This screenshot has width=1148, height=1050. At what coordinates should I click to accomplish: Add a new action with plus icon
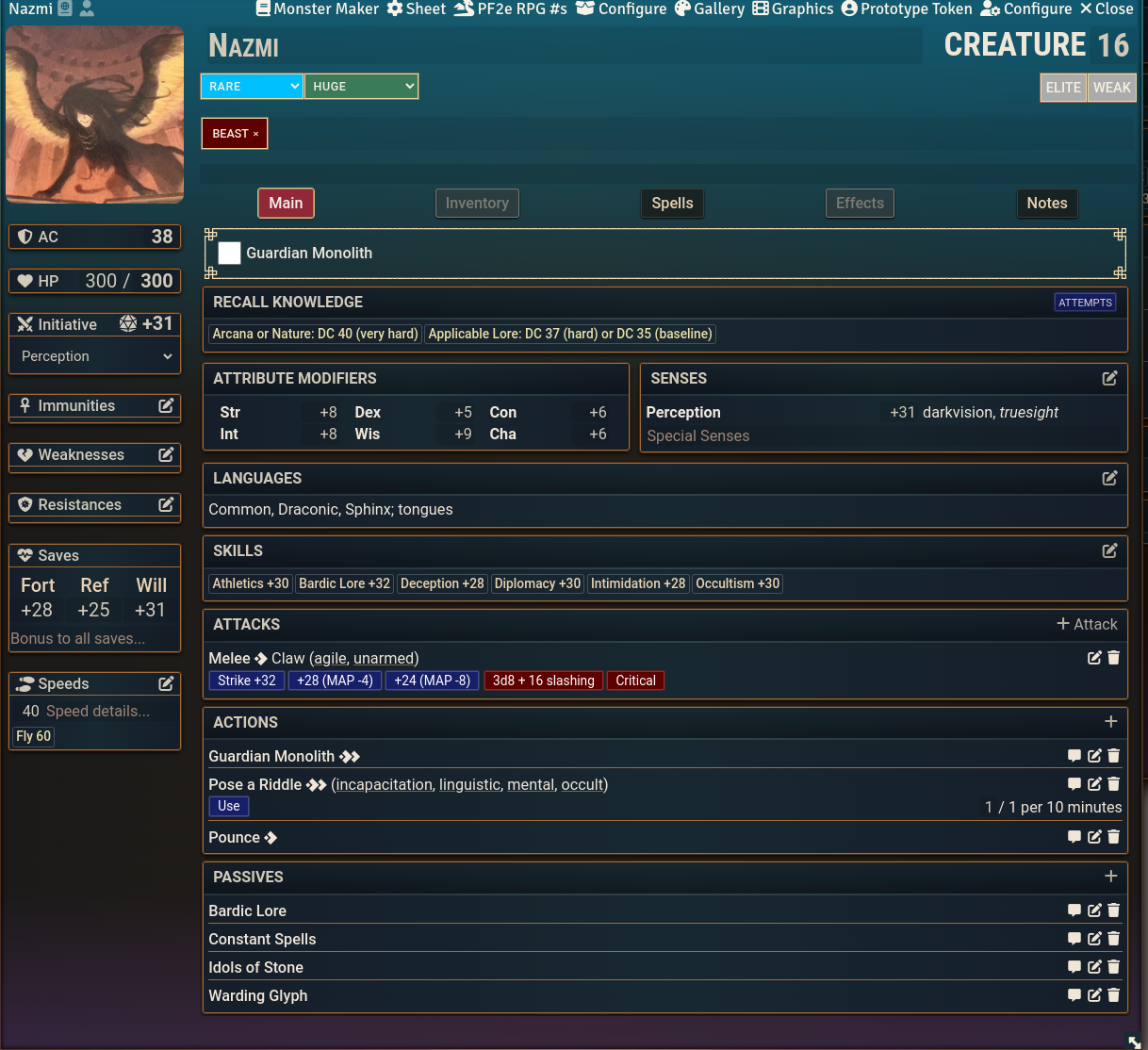pyautogui.click(x=1111, y=721)
